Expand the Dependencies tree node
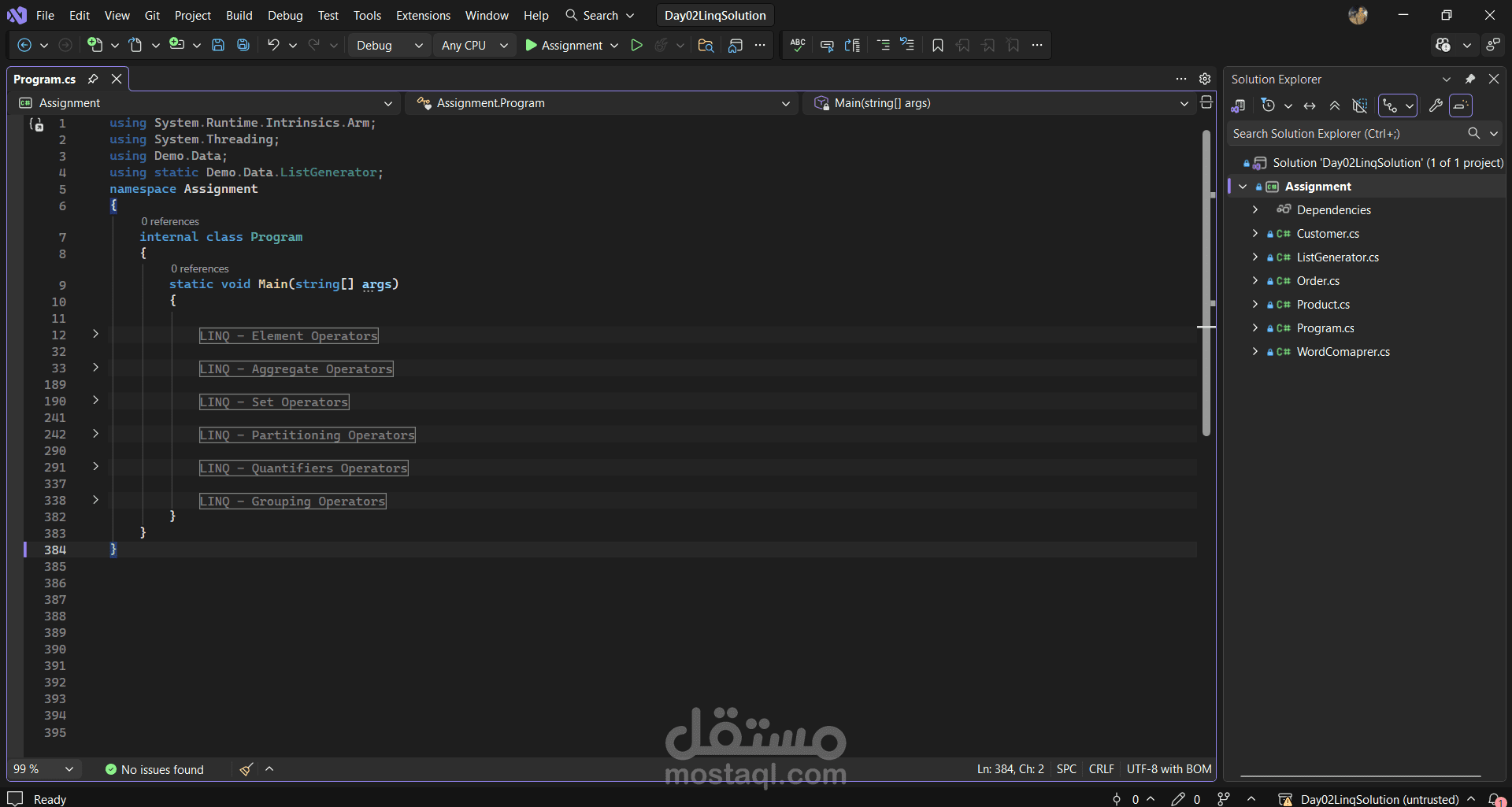The width and height of the screenshot is (1512, 807). [1255, 209]
